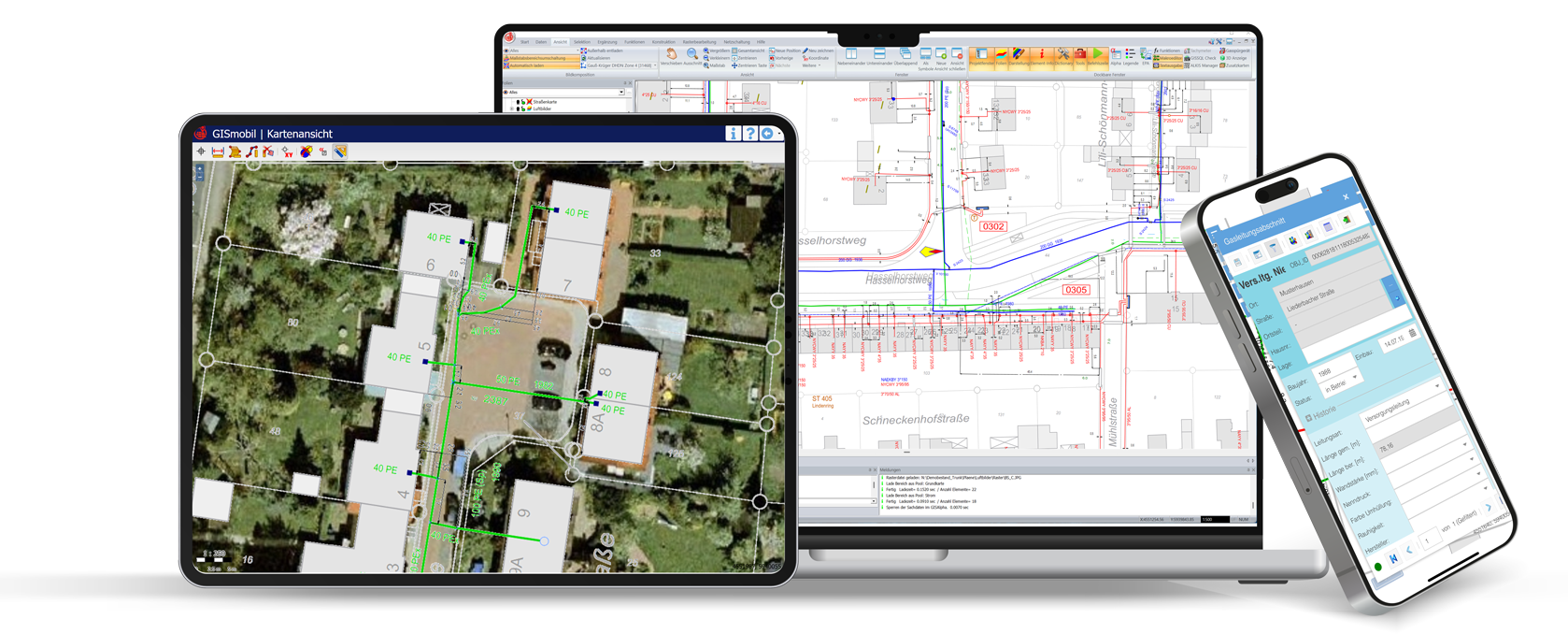Open the Konstruktion ribbon tab

tap(663, 42)
